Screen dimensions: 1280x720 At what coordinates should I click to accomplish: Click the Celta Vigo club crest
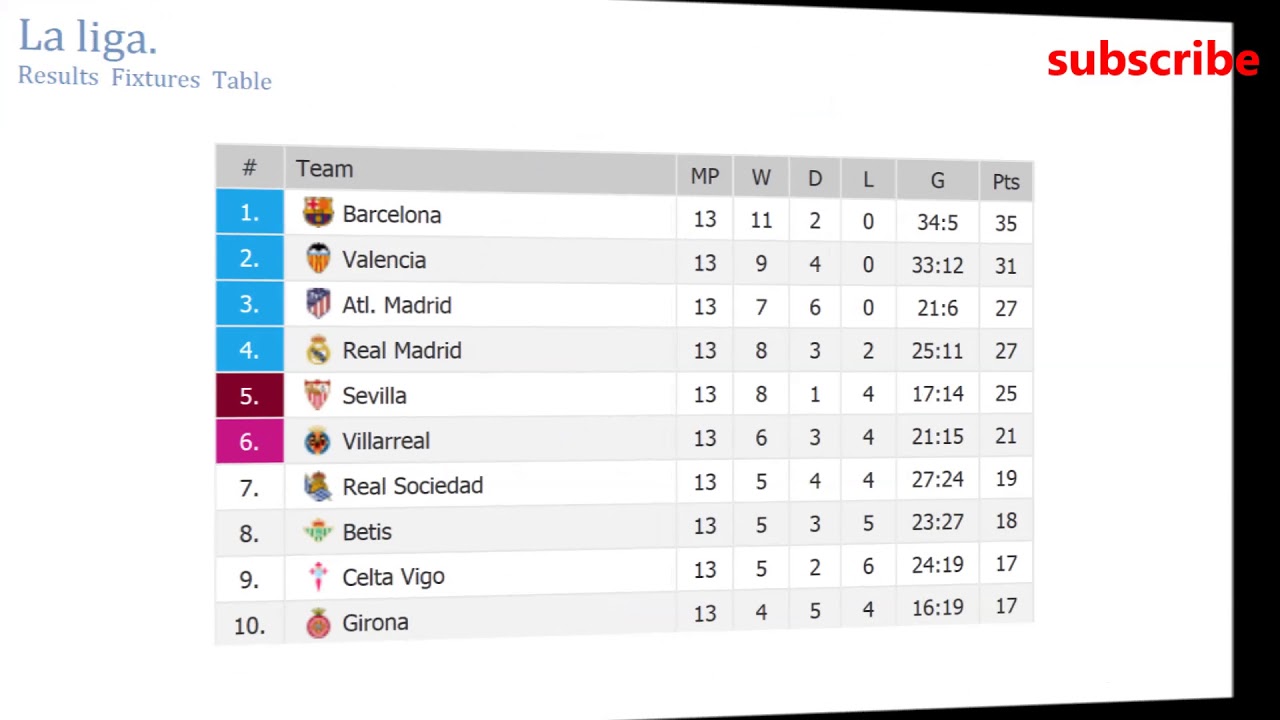pos(318,576)
